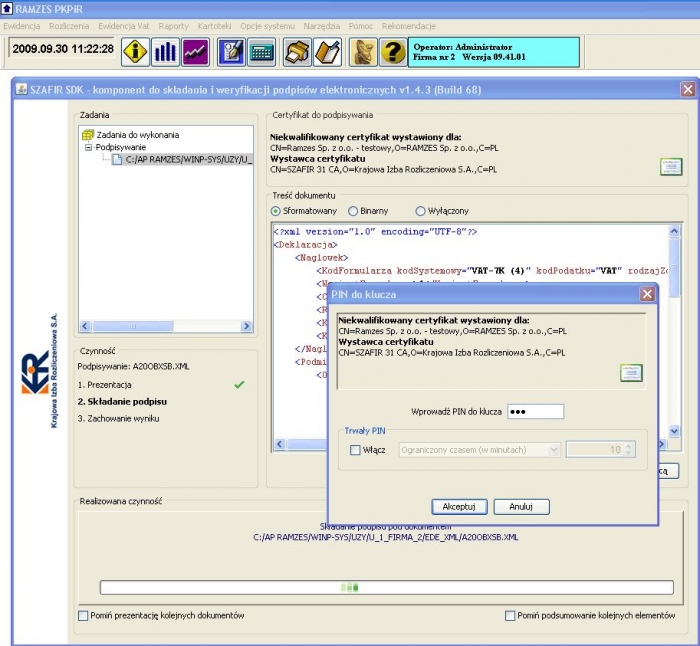Click the notepad with pen toolbar icon
Screen dimensions: 700x646
click(231, 52)
